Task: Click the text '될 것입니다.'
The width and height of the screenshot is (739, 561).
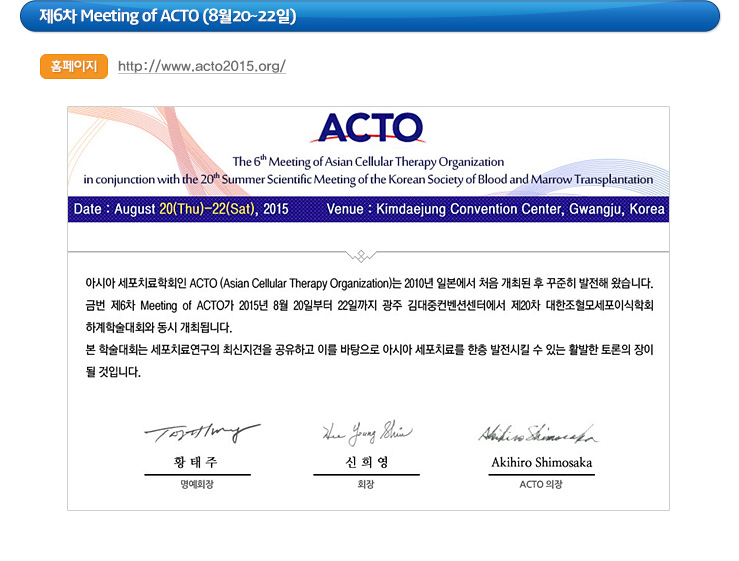Action: pos(113,372)
